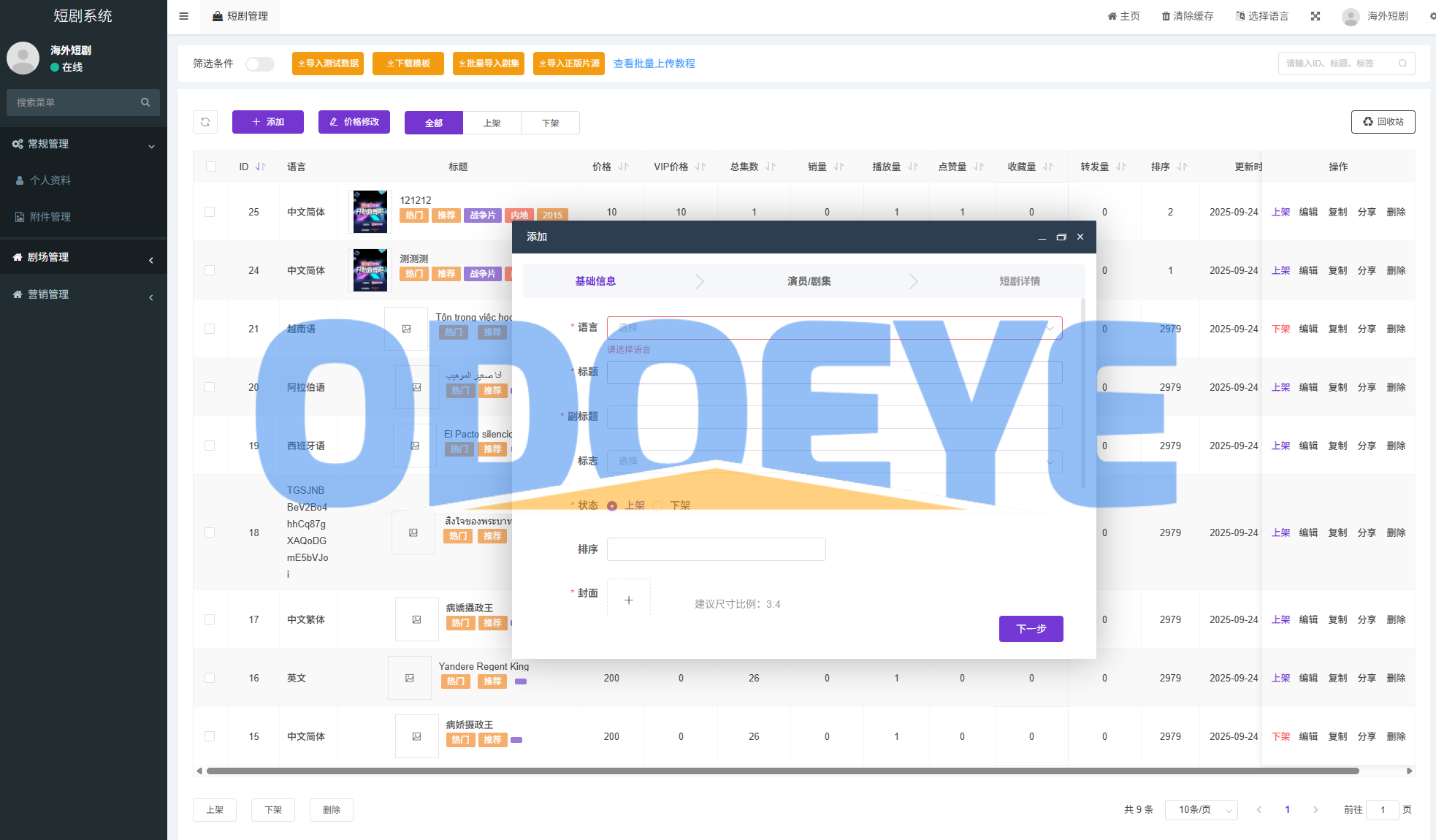Image resolution: width=1436 pixels, height=840 pixels.
Task: Click the hamburger menu collapse icon
Action: click(184, 16)
